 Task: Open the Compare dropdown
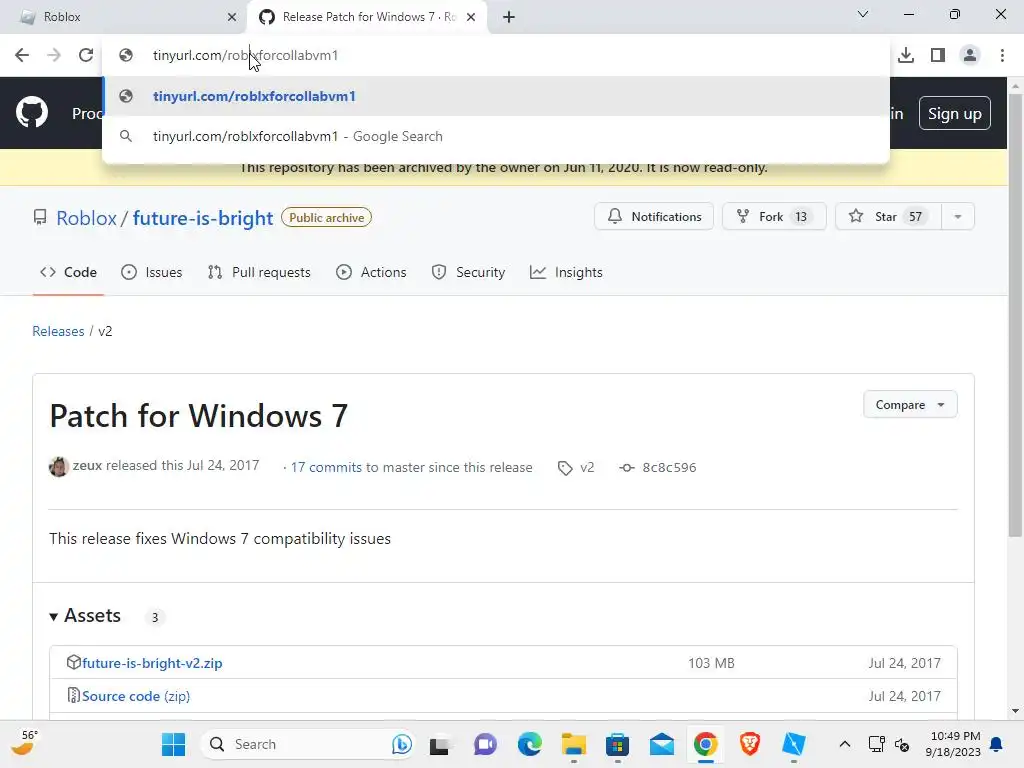coord(910,404)
